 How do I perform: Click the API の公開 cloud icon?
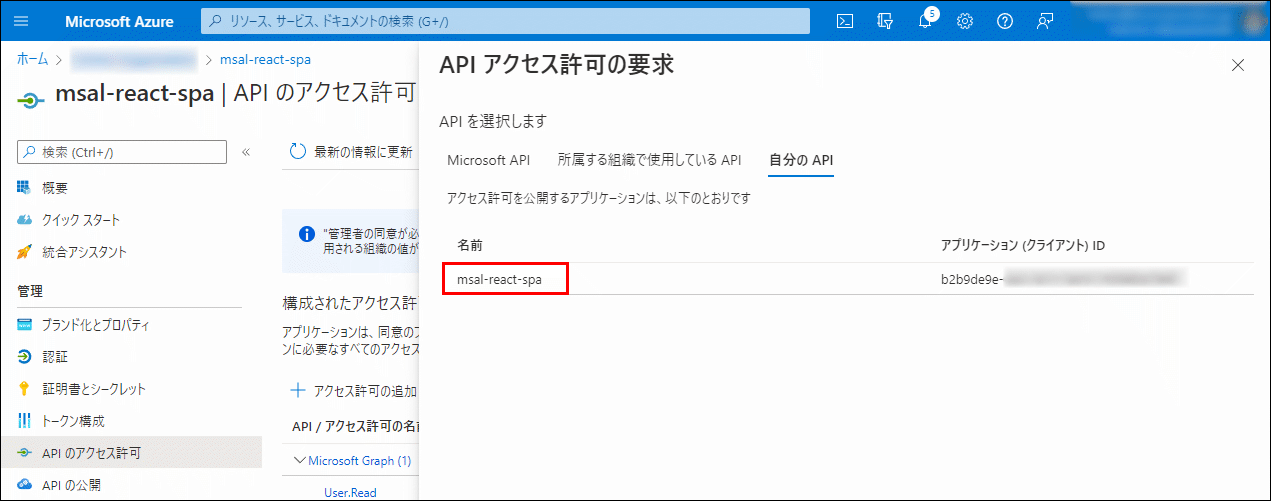[25, 485]
